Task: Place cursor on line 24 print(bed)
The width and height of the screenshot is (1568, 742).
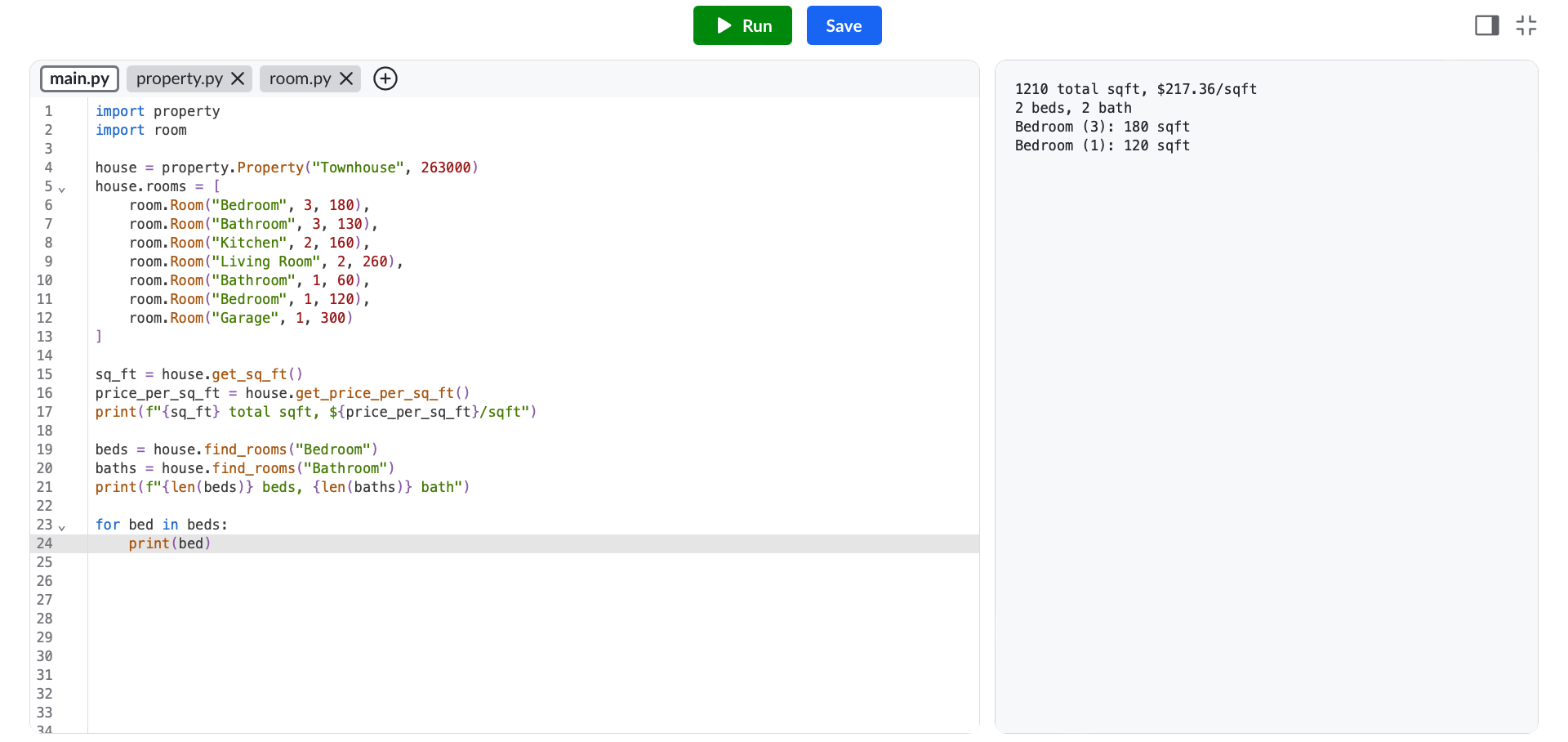Action: tap(170, 543)
